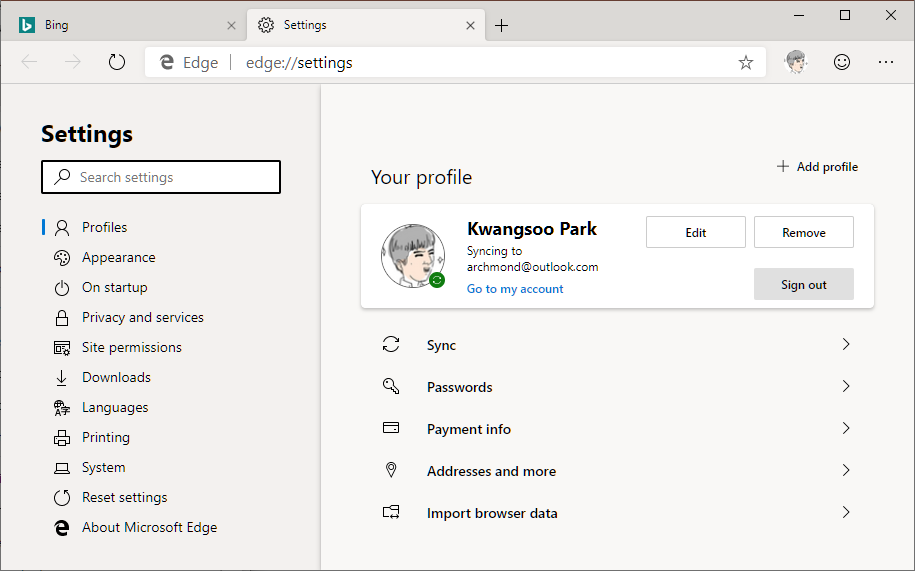This screenshot has width=915, height=571.
Task: Click Add profile
Action: pos(818,167)
